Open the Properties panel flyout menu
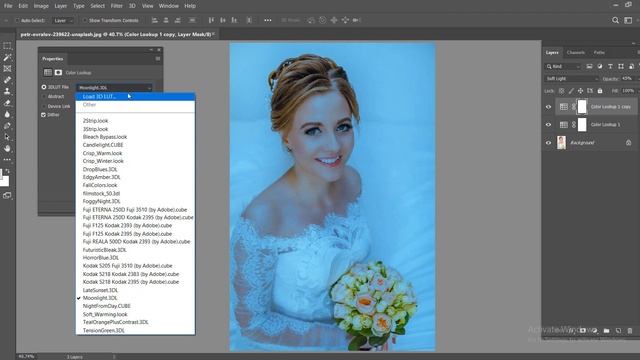Screen dimensions: 640x360 158,59
